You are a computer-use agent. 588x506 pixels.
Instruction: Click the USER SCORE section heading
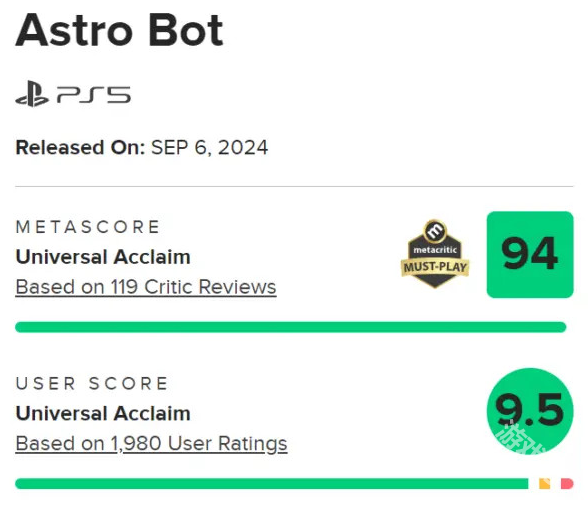[92, 383]
